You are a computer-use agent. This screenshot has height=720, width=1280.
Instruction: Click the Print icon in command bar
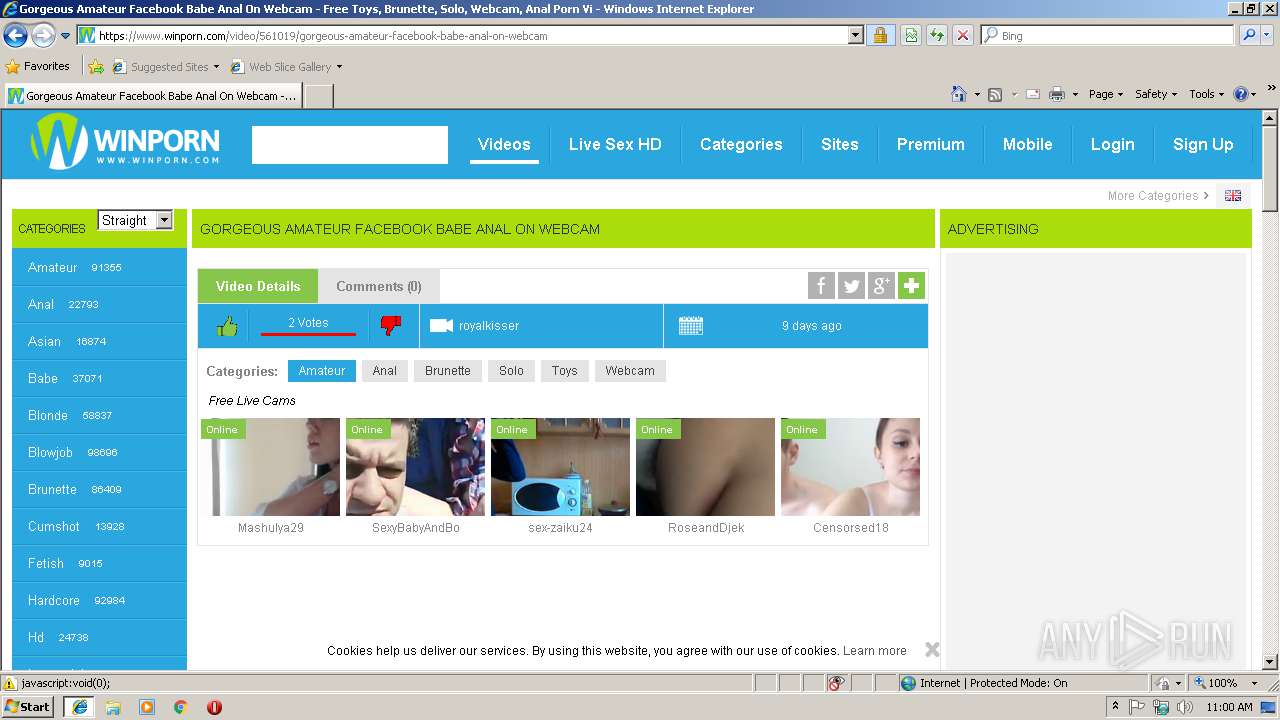[x=1057, y=94]
